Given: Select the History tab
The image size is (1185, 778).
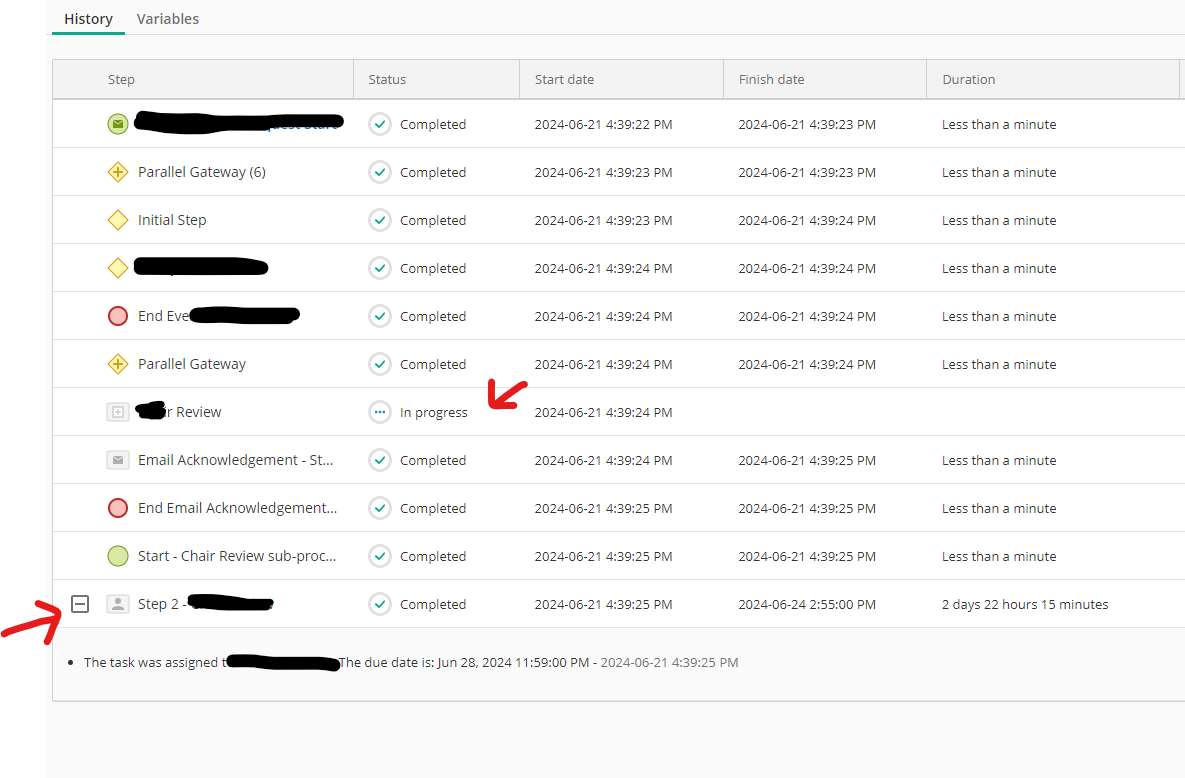Looking at the screenshot, I should [88, 19].
